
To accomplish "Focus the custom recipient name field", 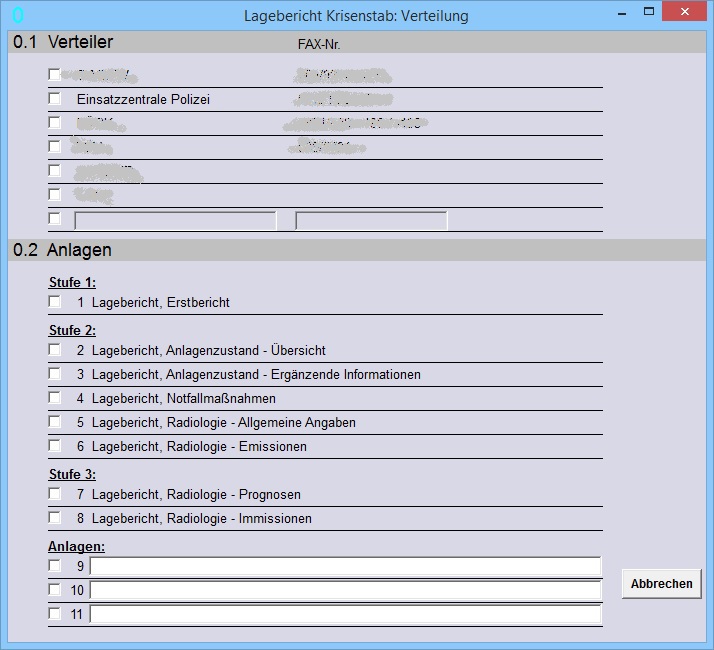I will click(175, 221).
